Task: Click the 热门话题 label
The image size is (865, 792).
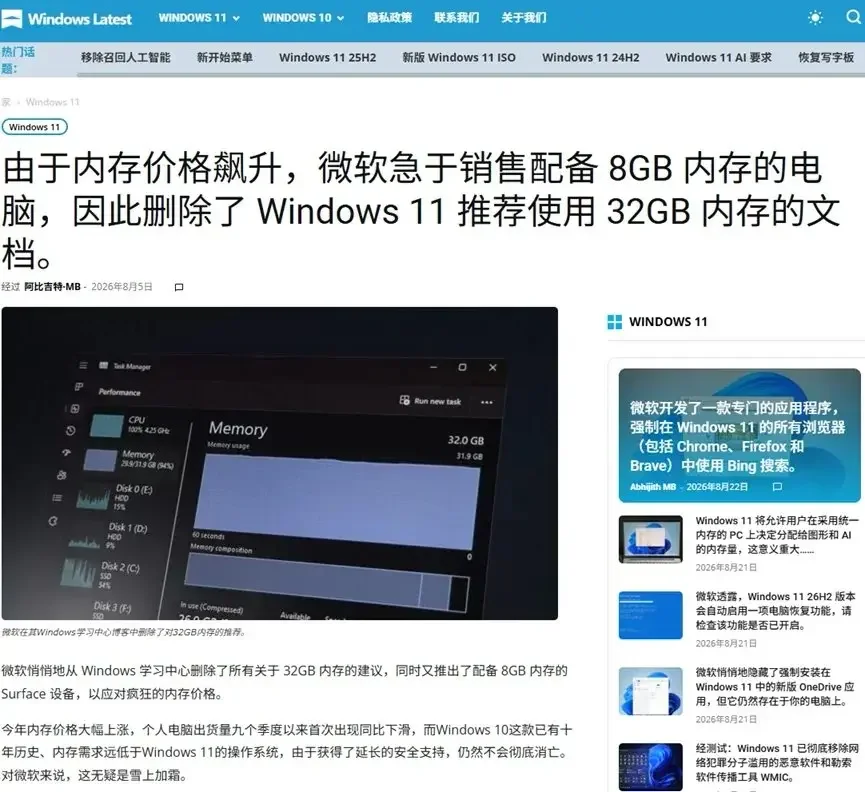Action: tap(18, 60)
